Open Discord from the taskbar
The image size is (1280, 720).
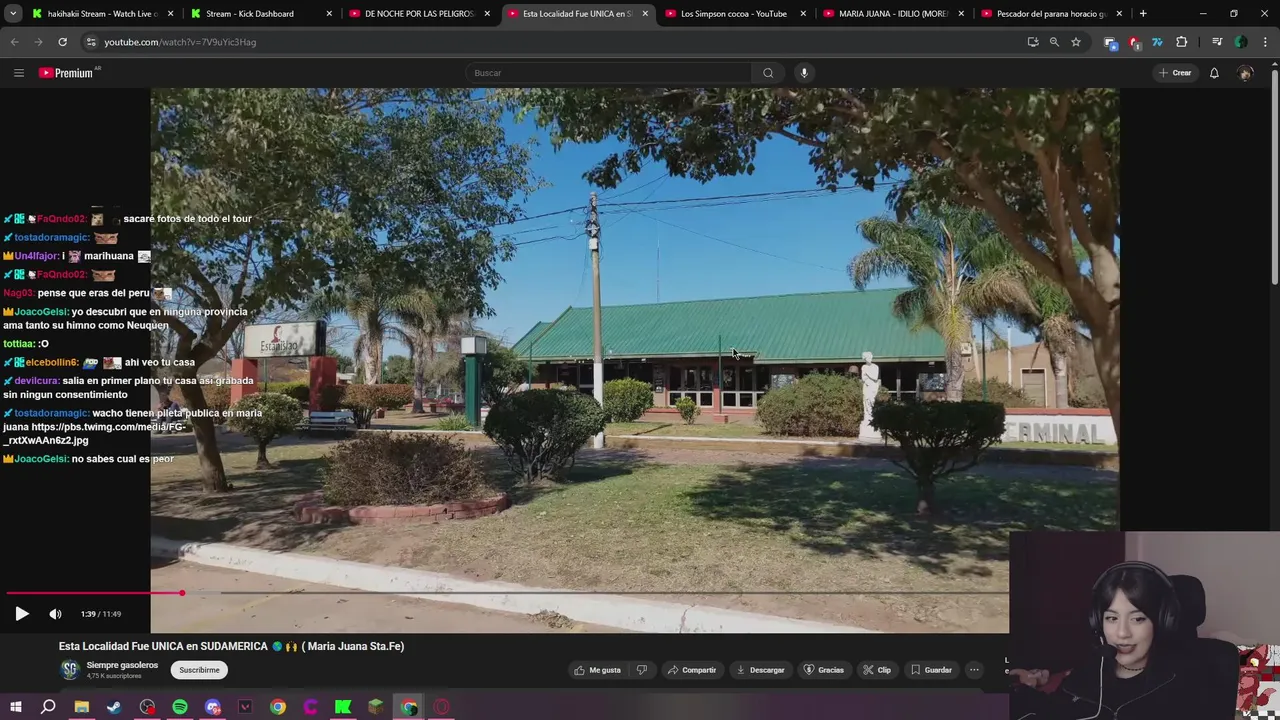click(x=213, y=707)
